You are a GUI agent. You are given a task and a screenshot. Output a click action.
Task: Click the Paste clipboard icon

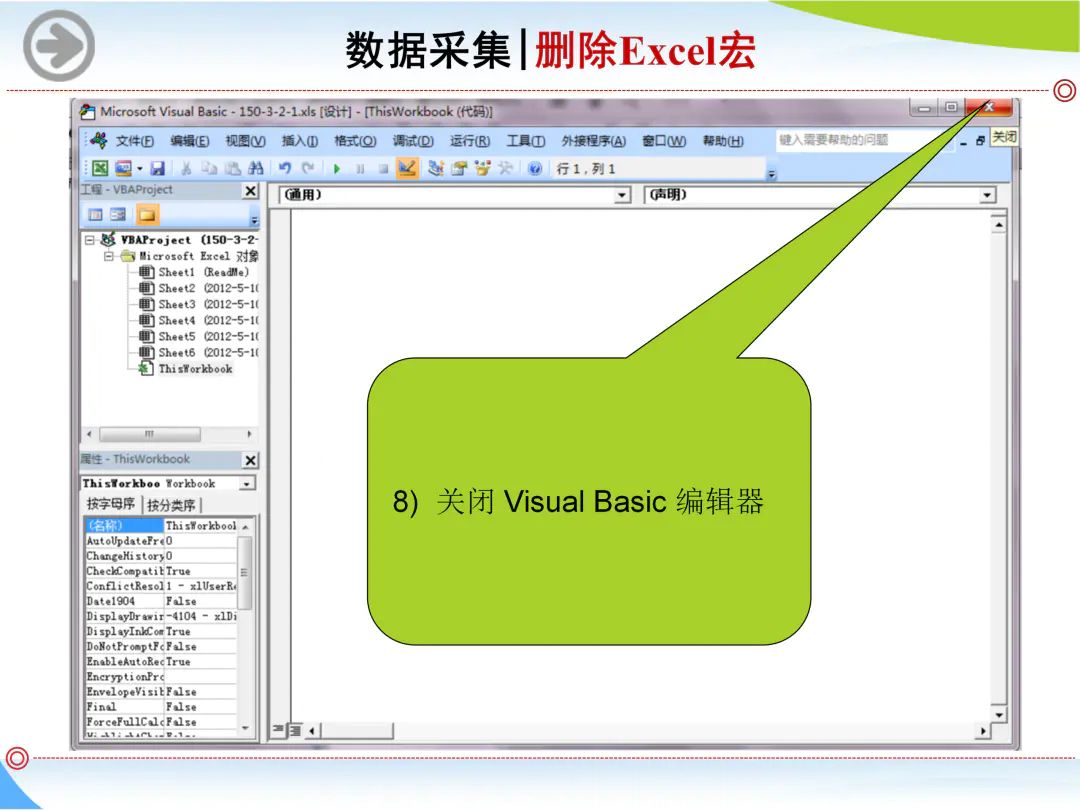(232, 168)
